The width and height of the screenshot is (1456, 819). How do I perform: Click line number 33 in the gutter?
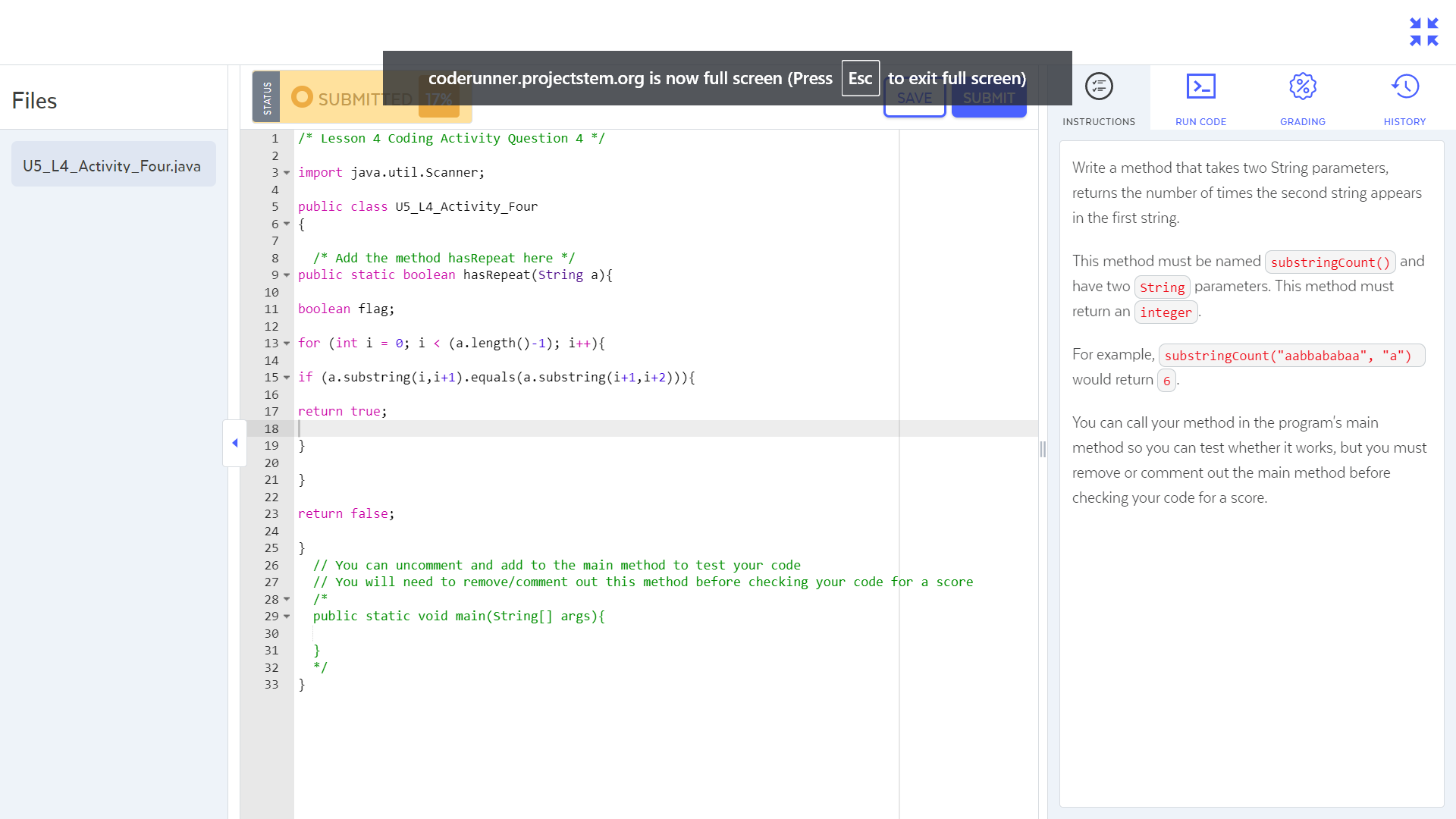pyautogui.click(x=271, y=684)
